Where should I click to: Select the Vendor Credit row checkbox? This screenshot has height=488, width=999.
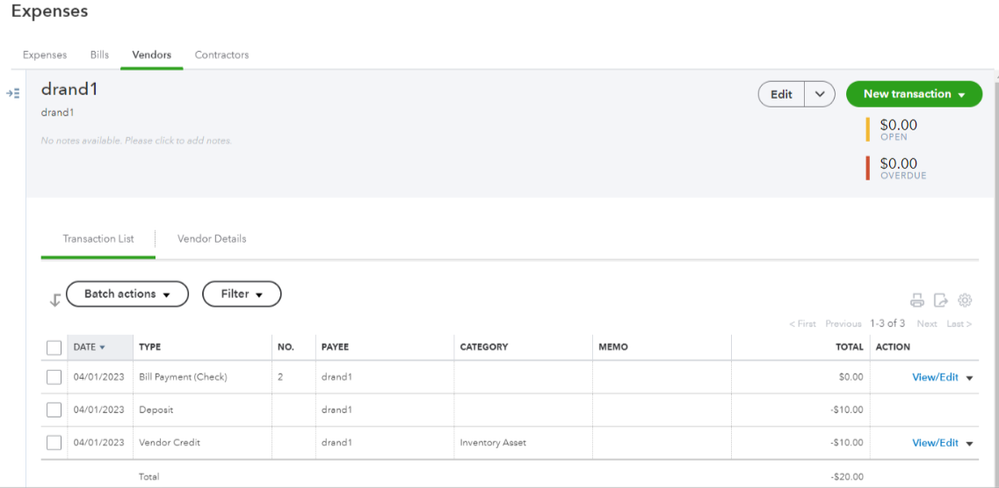(x=54, y=442)
